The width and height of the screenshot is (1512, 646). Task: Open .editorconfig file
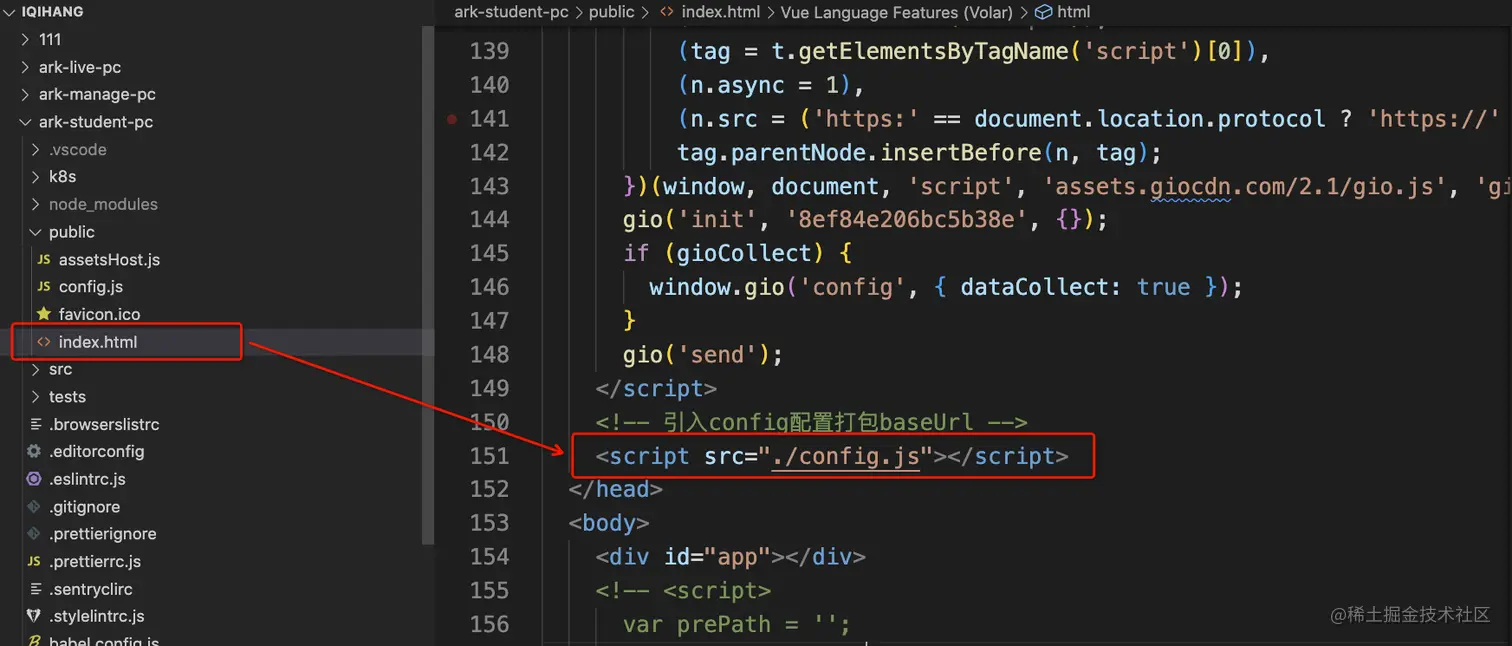97,451
